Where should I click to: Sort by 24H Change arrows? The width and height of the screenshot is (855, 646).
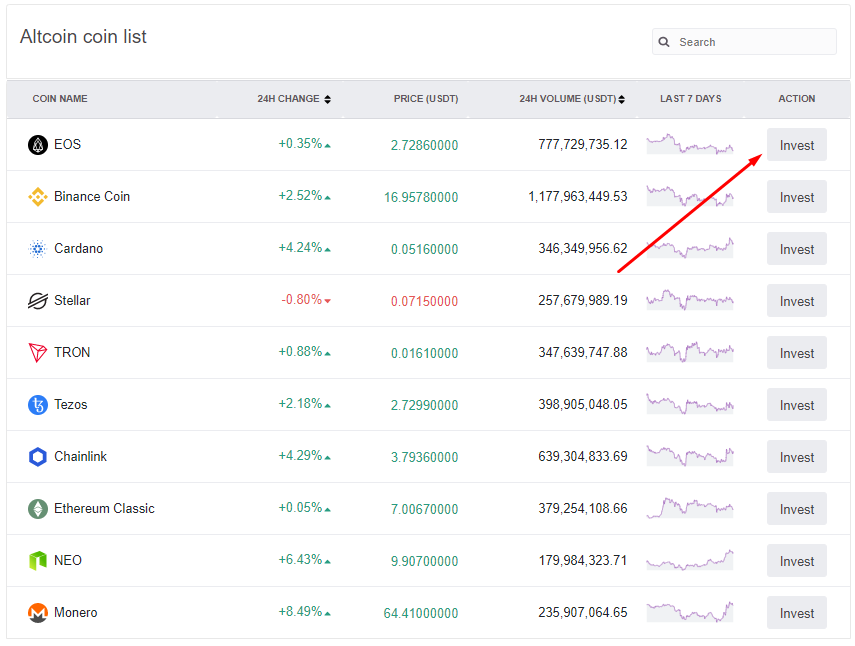(x=328, y=99)
